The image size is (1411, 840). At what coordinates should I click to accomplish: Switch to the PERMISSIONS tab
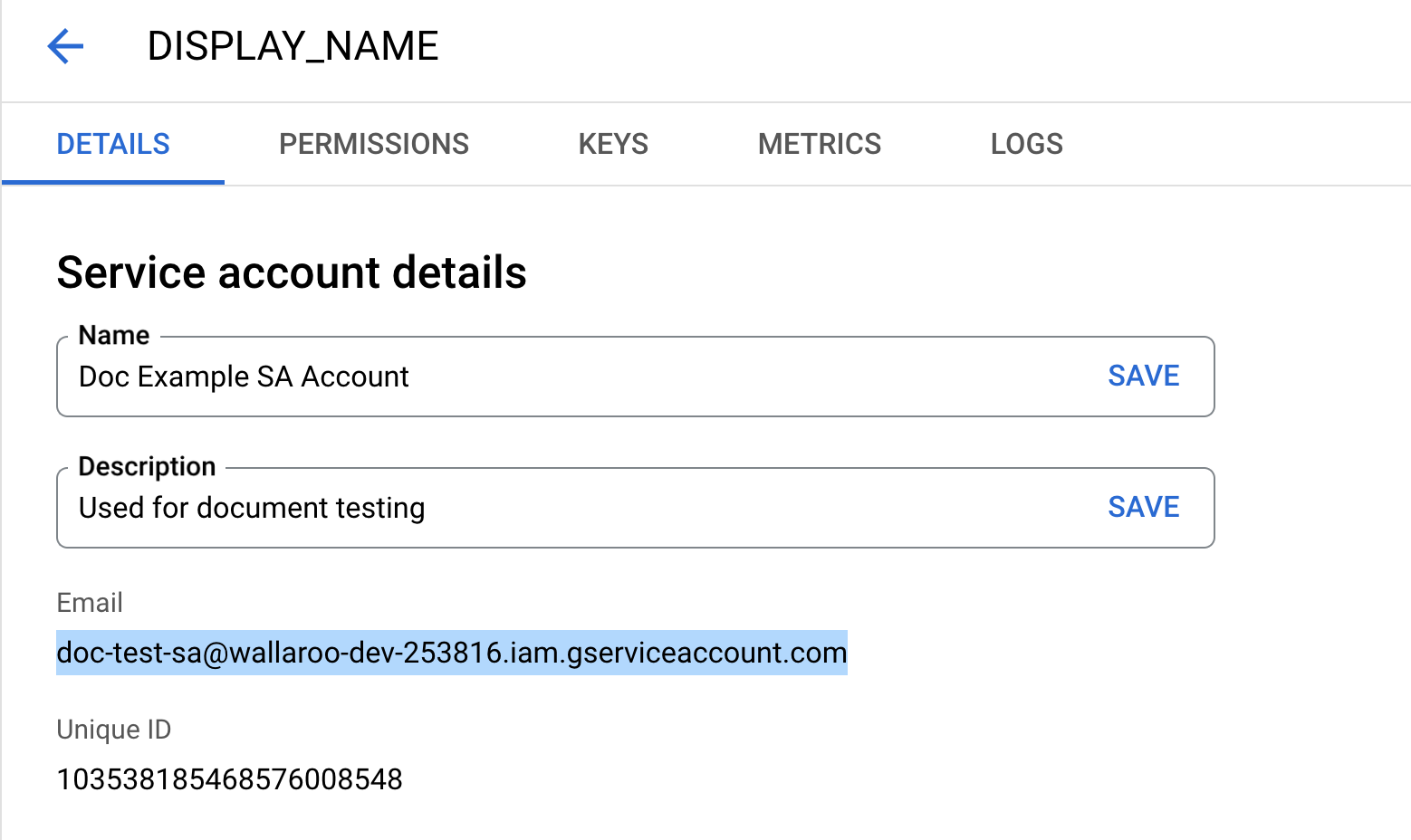pyautogui.click(x=374, y=143)
